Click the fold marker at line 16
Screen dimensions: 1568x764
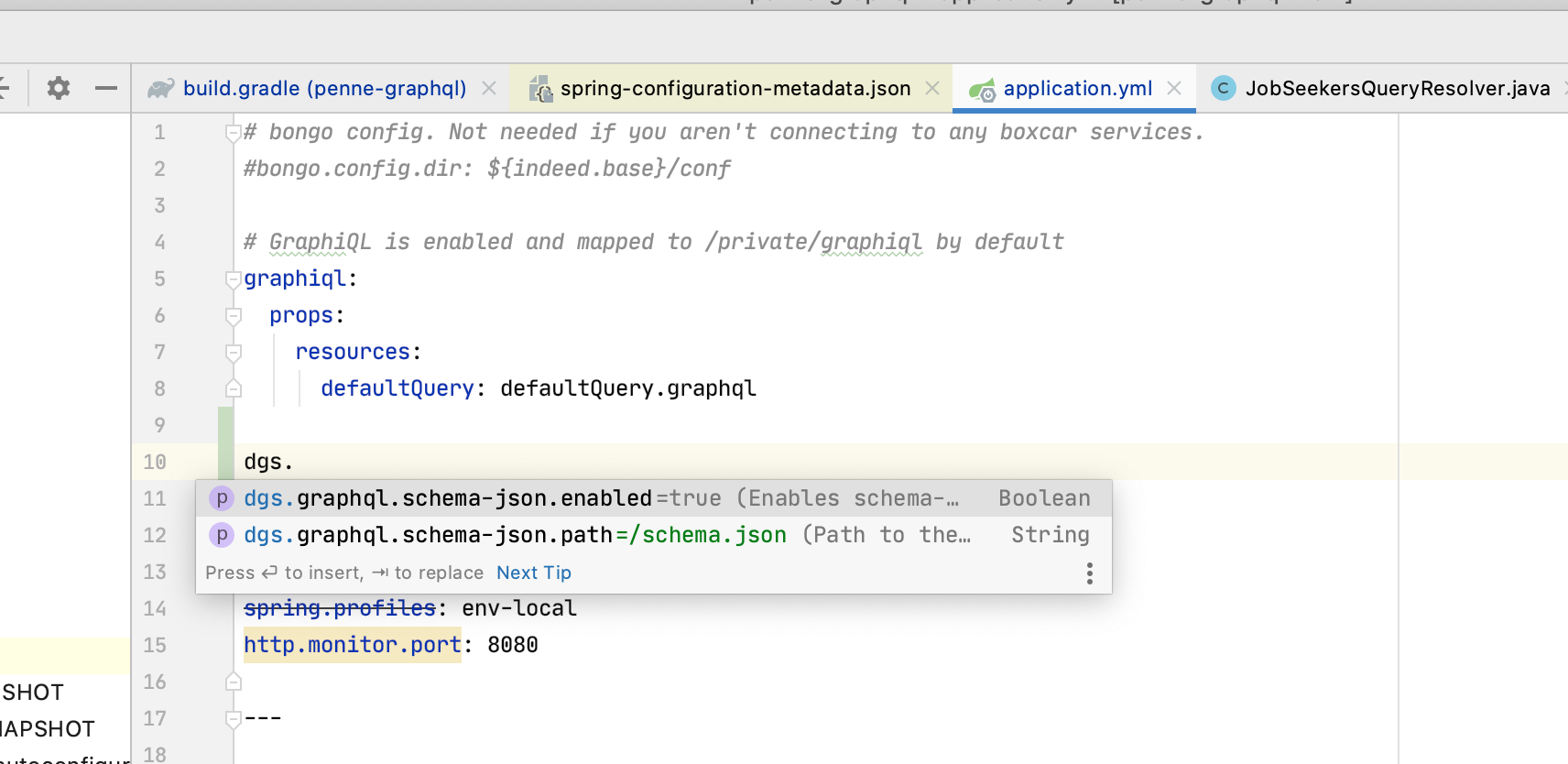pyautogui.click(x=234, y=682)
